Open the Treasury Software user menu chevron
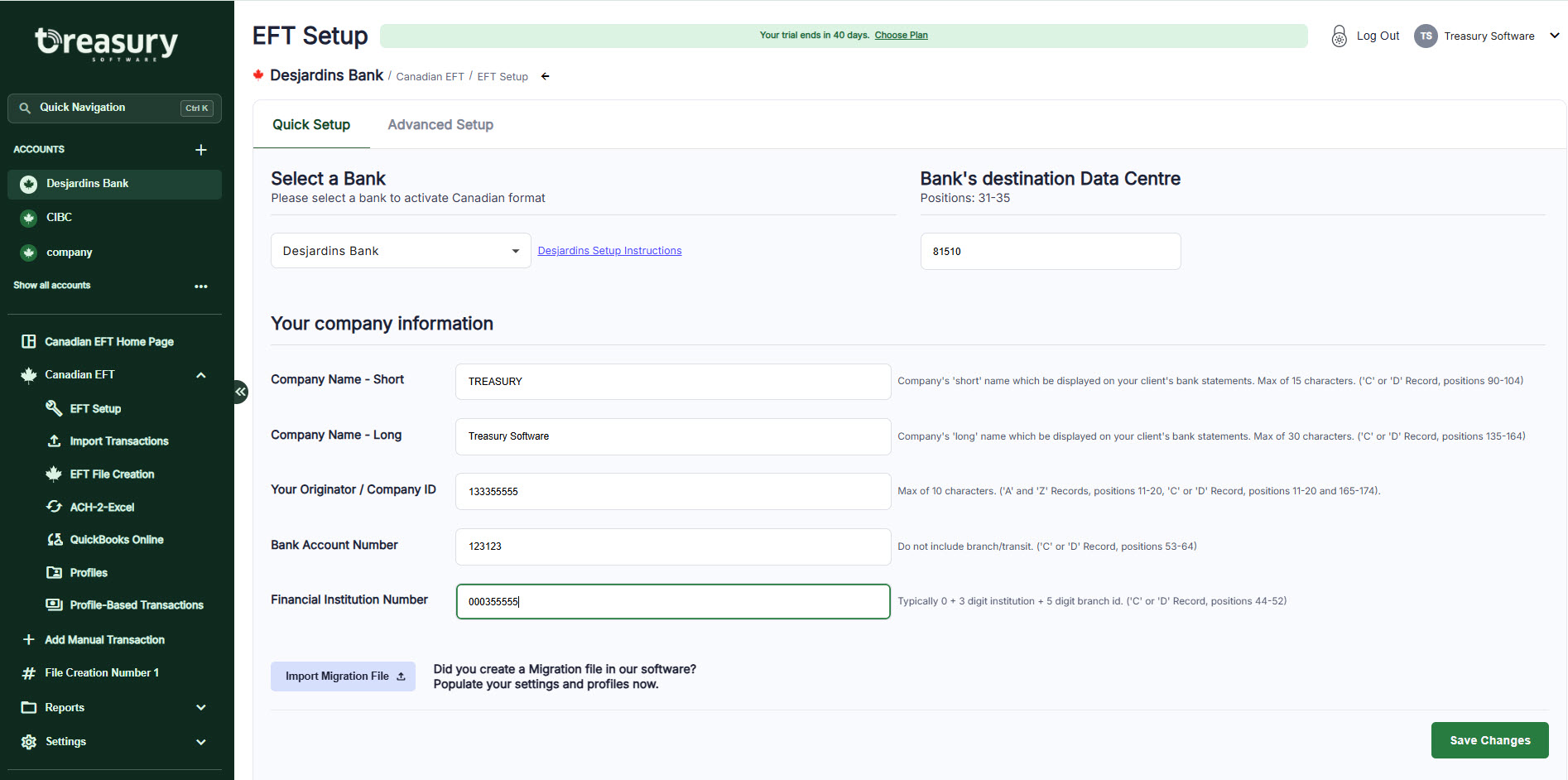The image size is (1568, 780). (x=1554, y=36)
